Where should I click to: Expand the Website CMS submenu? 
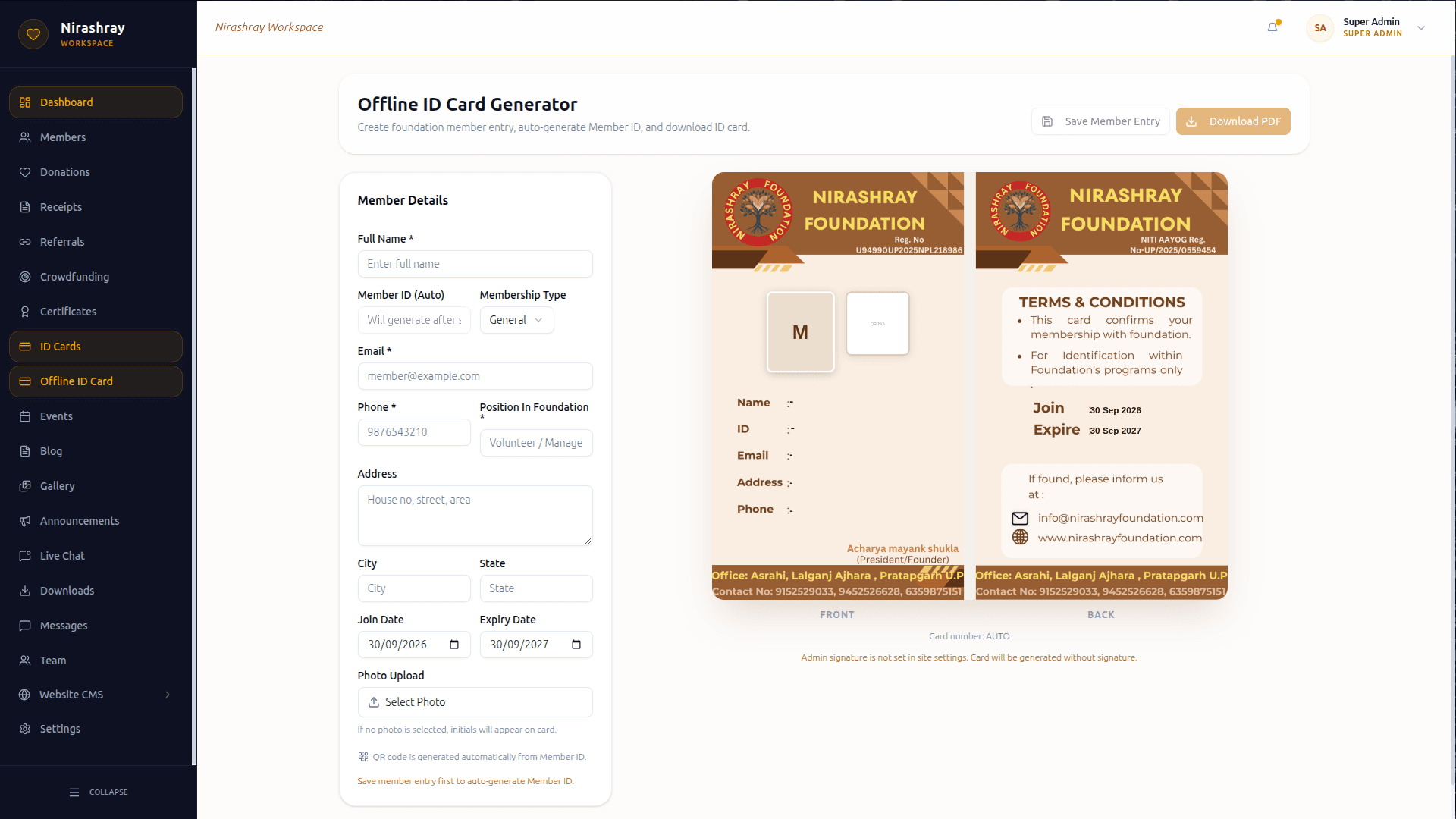click(x=96, y=695)
